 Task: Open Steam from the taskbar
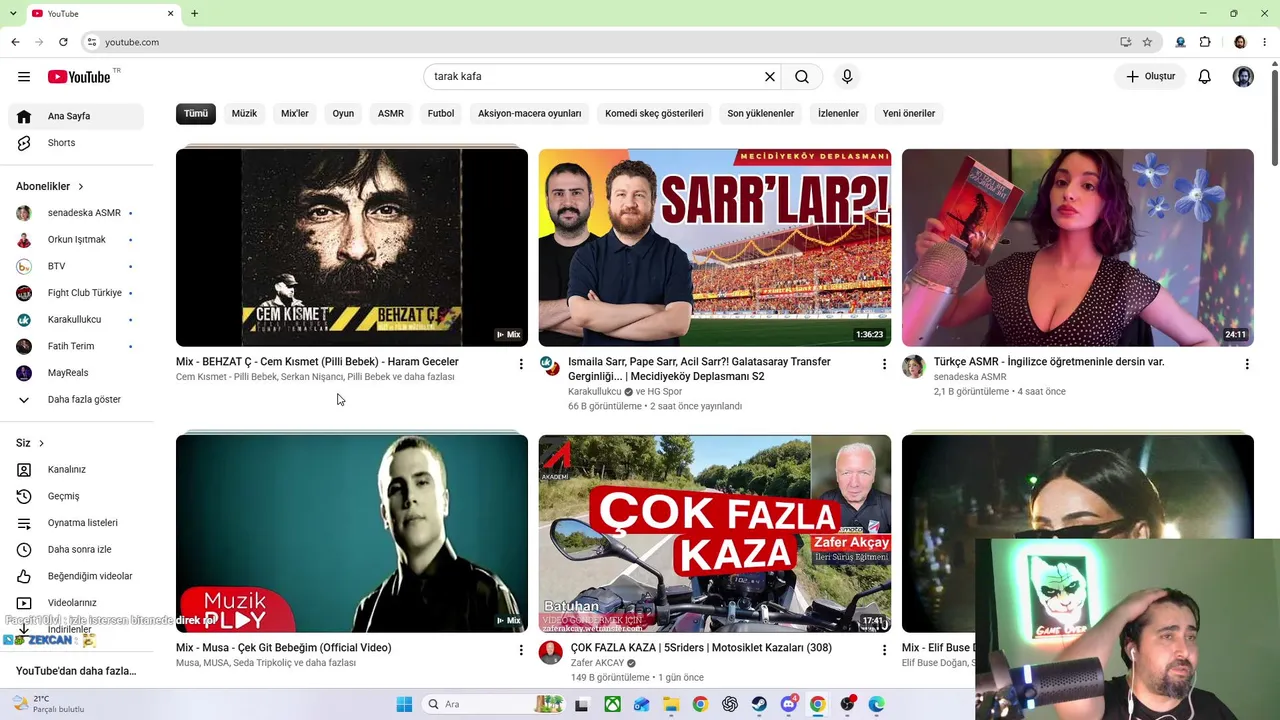click(x=759, y=704)
